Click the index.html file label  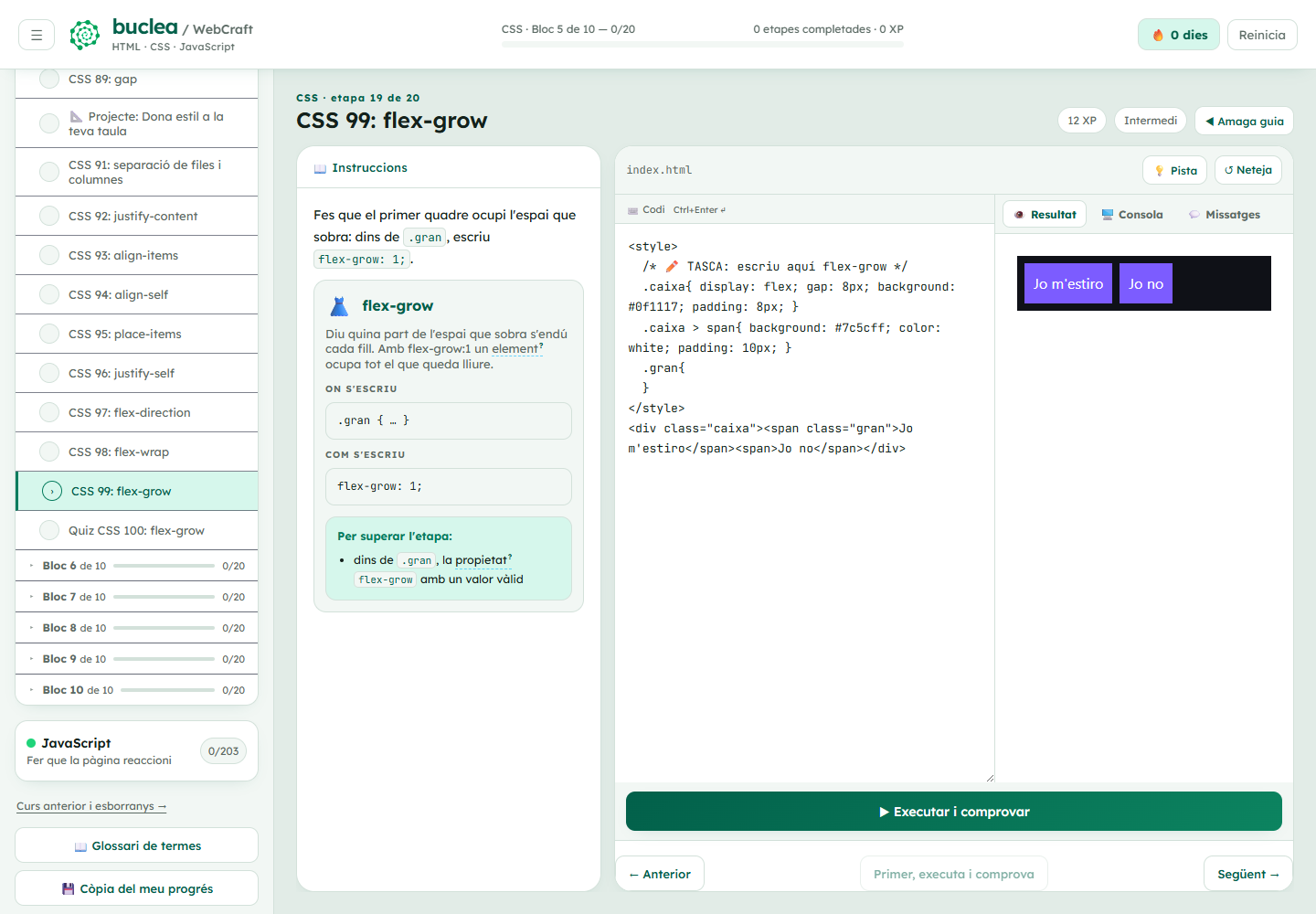pyautogui.click(x=659, y=170)
